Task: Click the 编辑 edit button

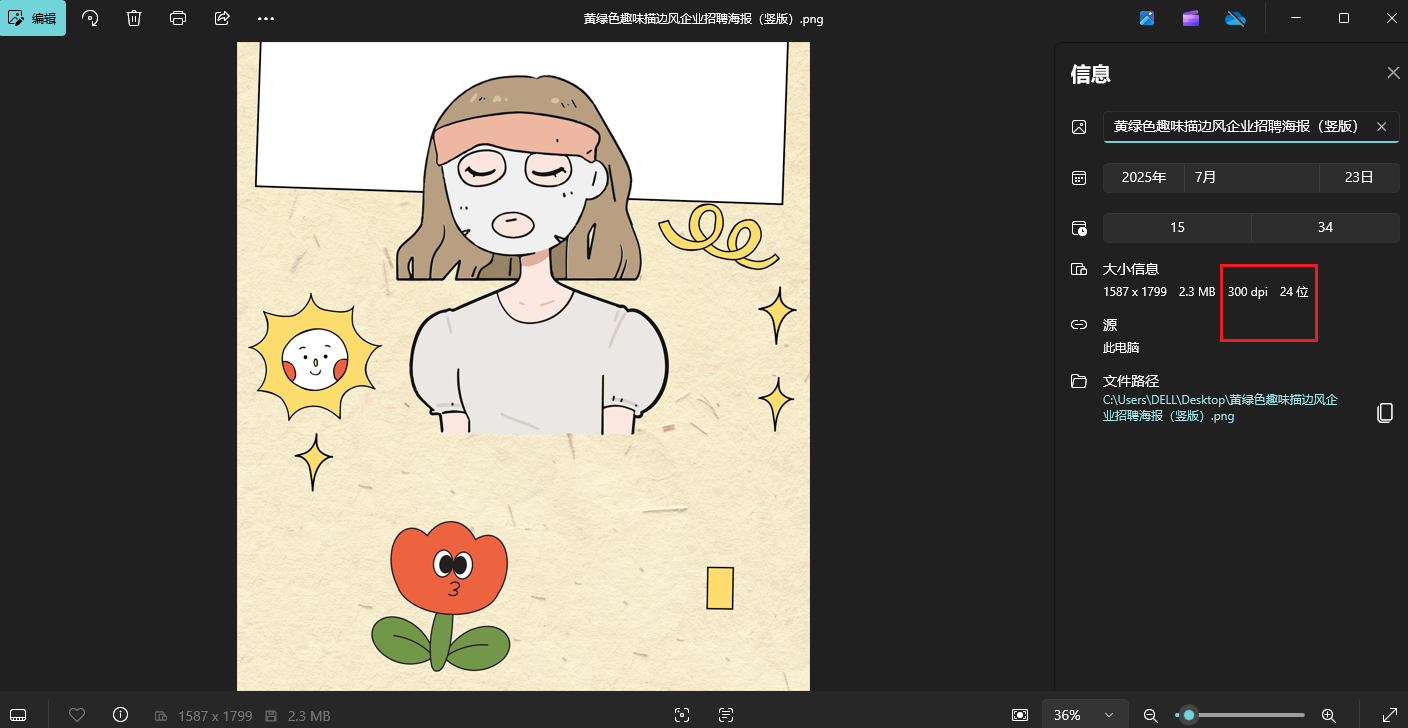Action: [34, 18]
